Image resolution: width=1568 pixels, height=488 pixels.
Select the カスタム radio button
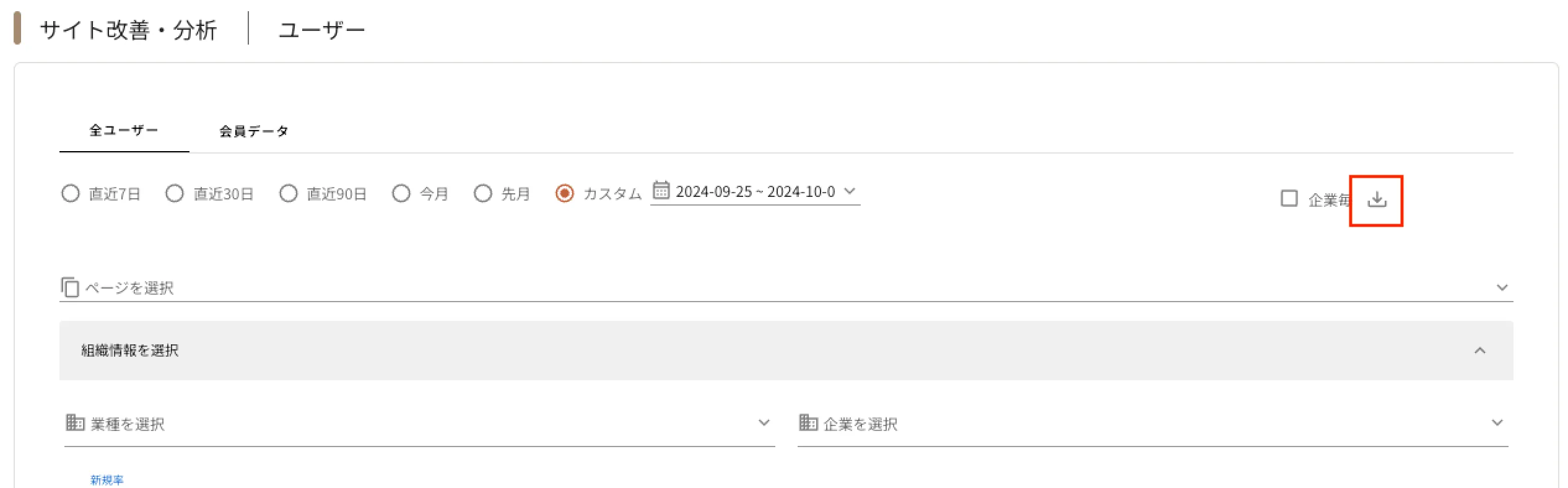tap(565, 194)
